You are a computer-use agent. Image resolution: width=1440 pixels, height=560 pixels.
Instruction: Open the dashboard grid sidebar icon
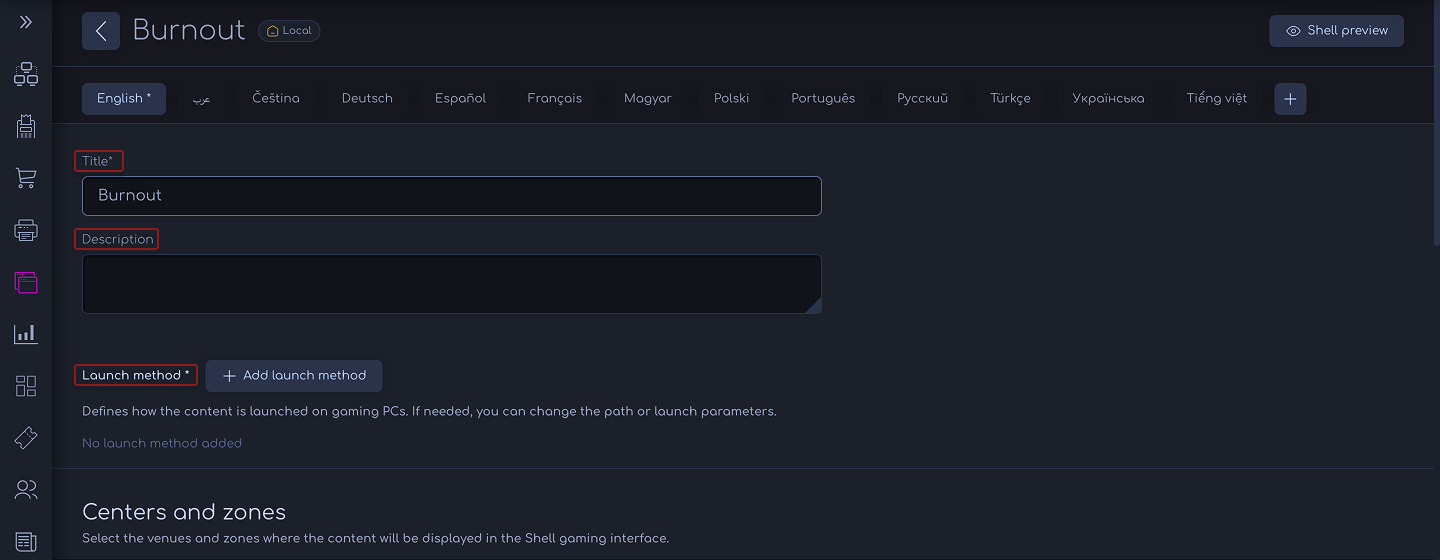[x=26, y=386]
